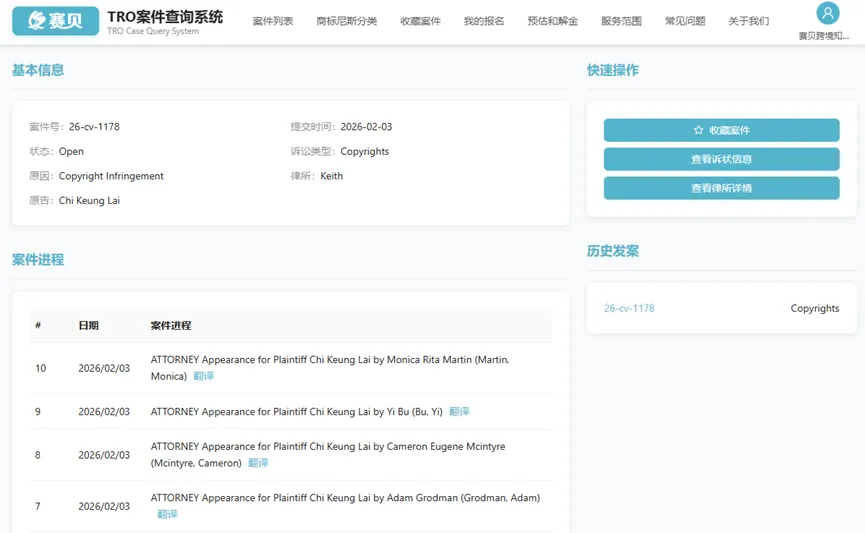Go to 关于我们 page
This screenshot has height=533, width=865.
(x=748, y=21)
